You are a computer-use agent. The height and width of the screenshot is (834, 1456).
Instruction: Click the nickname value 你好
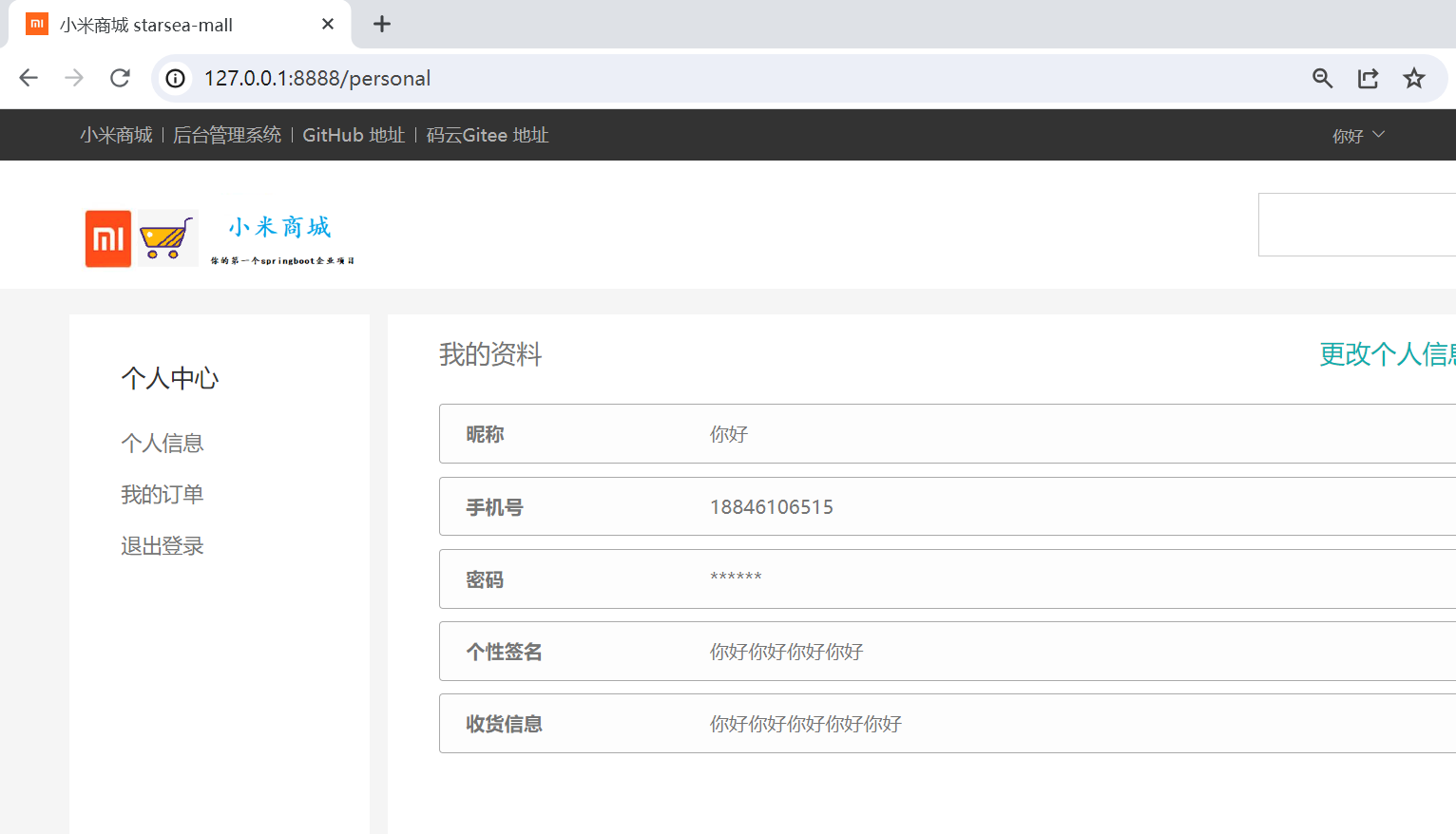(x=729, y=434)
